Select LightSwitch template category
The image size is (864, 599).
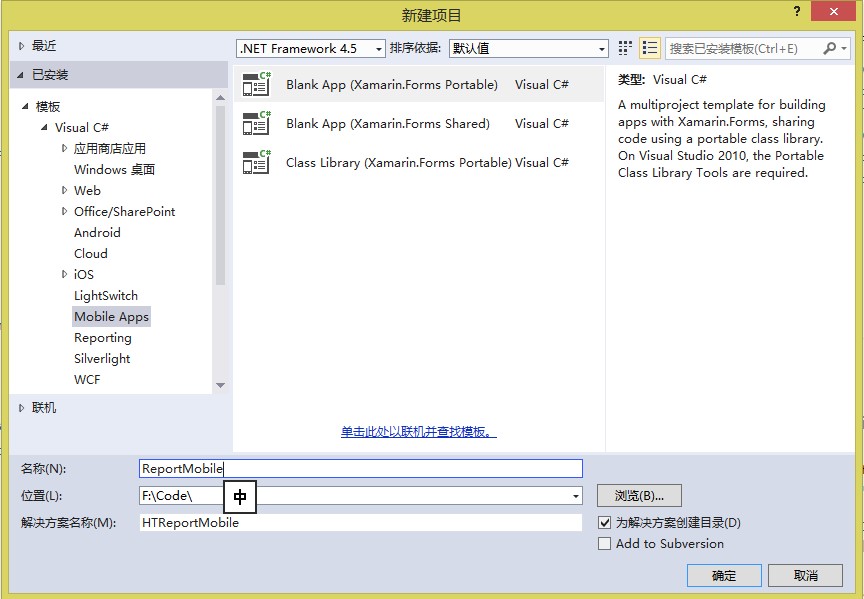coord(106,296)
